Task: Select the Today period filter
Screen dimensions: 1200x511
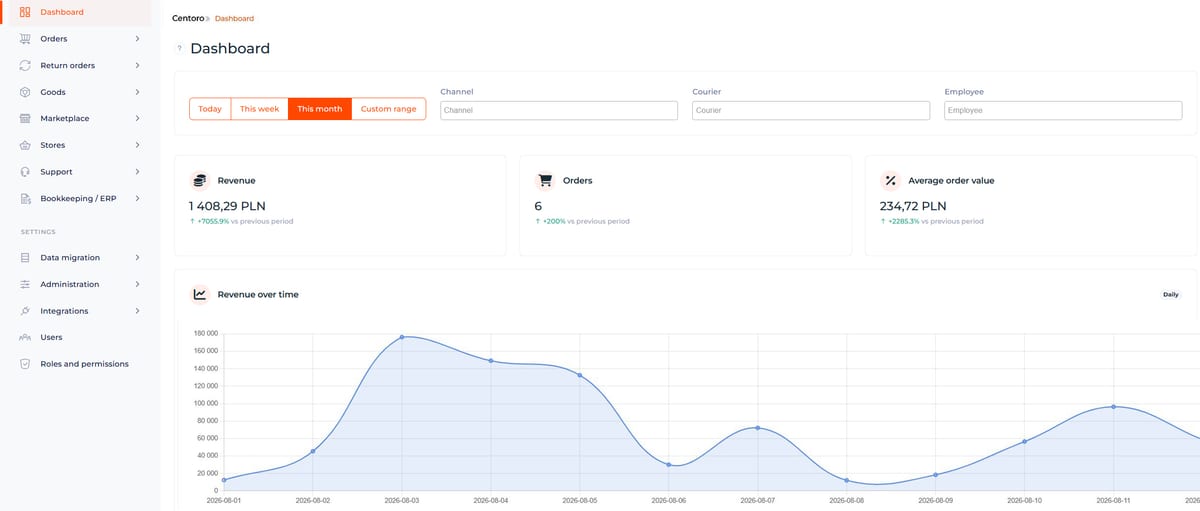Action: (x=210, y=109)
